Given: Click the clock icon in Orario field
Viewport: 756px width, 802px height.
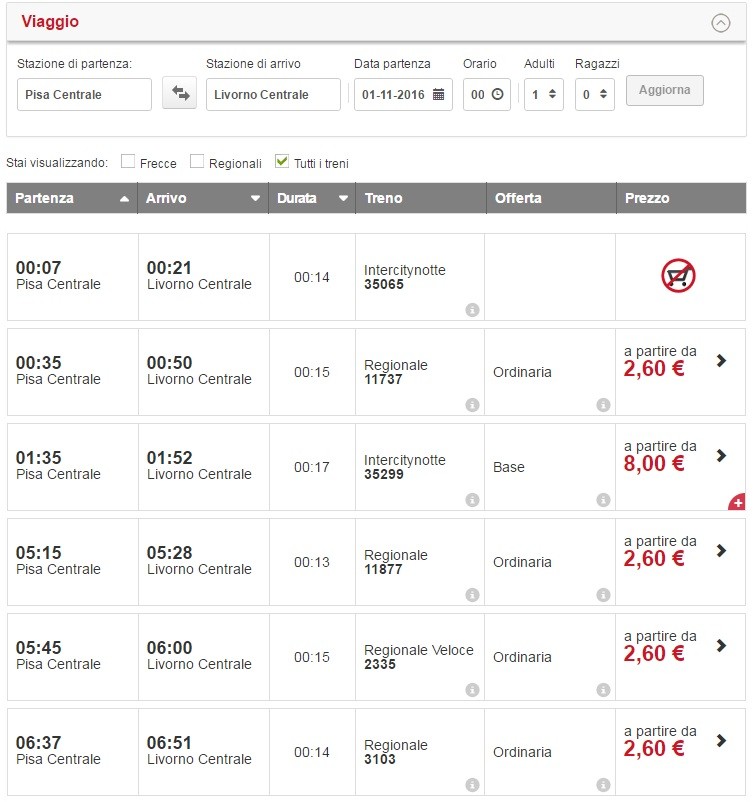Looking at the screenshot, I should [x=498, y=94].
